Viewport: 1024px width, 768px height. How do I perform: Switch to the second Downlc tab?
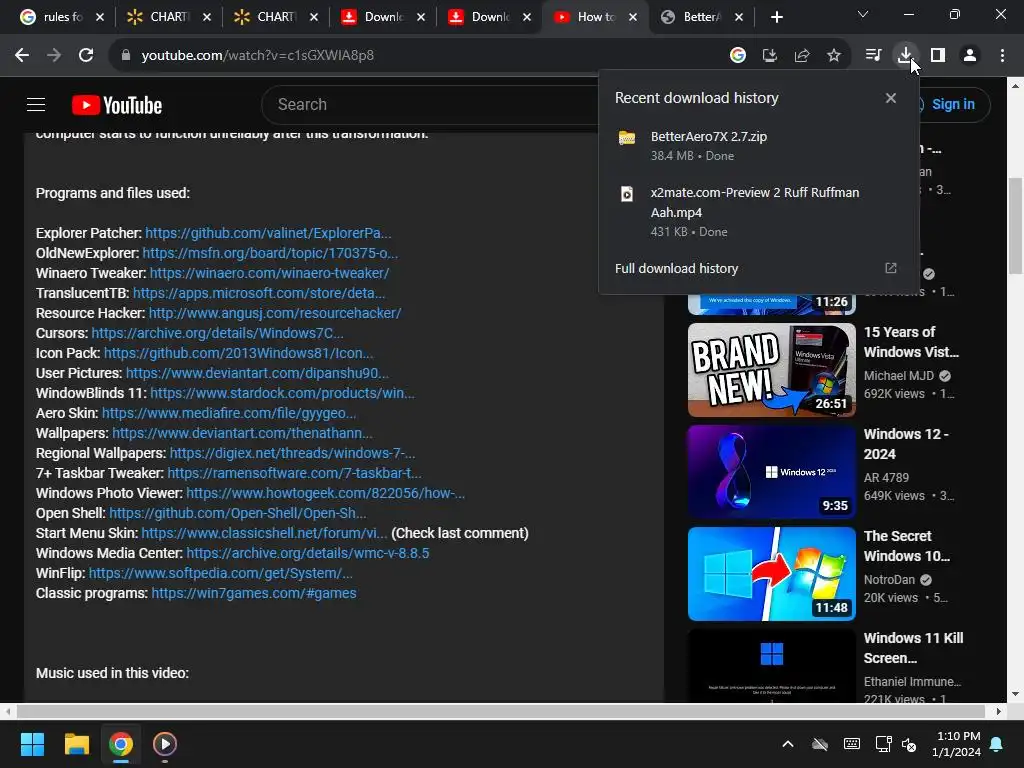[489, 17]
